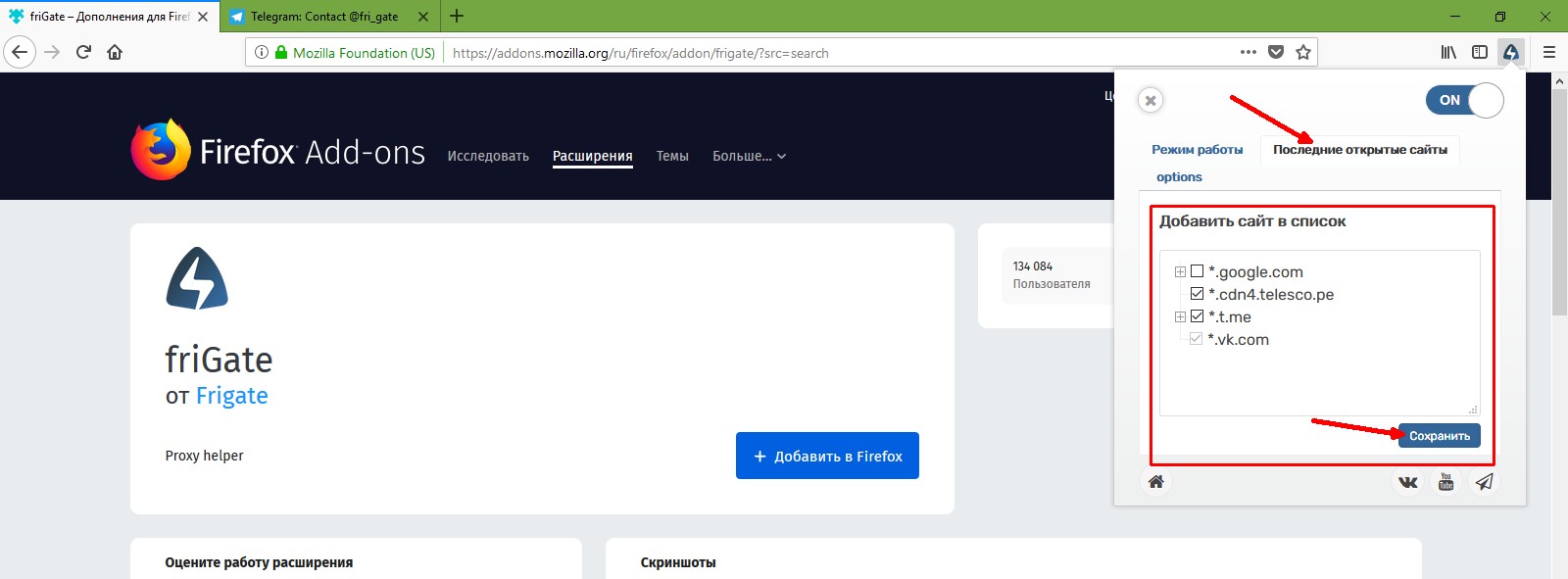The width and height of the screenshot is (1568, 579).
Task: Click the 134 084 users count
Action: [x=1033, y=266]
